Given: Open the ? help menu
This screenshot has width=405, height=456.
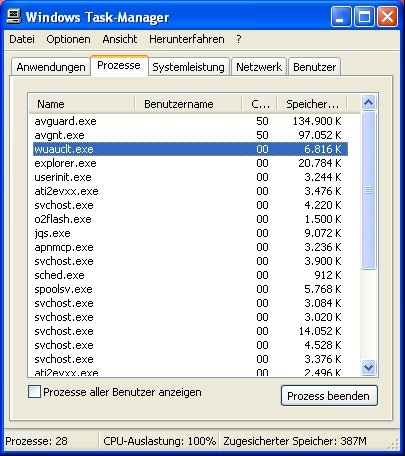Looking at the screenshot, I should pyautogui.click(x=239, y=39).
